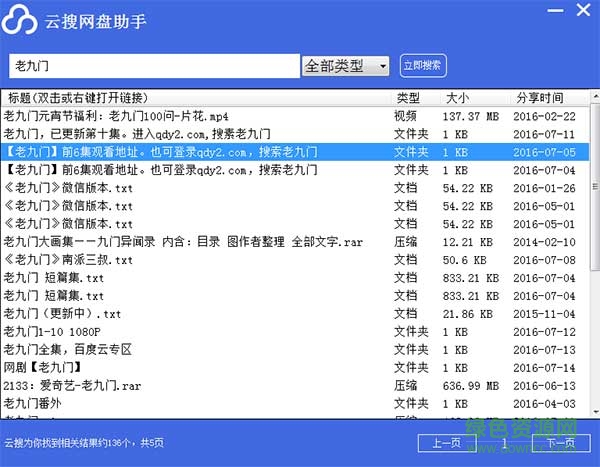
Task: Open 《老九门》南派三叔.txt result
Action: [68, 260]
